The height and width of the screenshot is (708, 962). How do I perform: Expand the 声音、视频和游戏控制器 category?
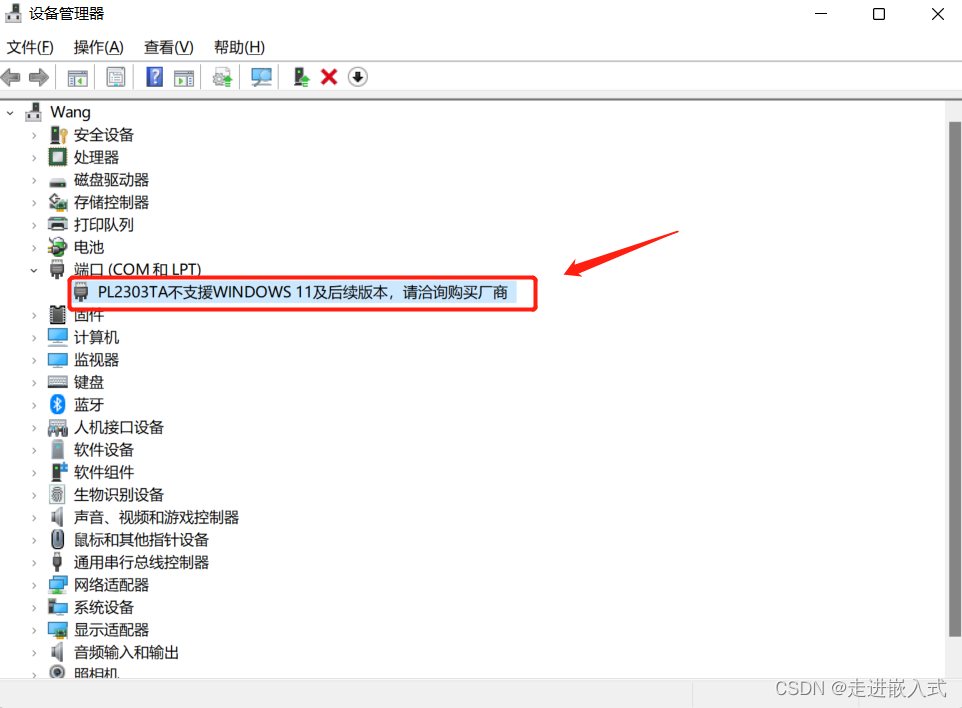coord(34,518)
